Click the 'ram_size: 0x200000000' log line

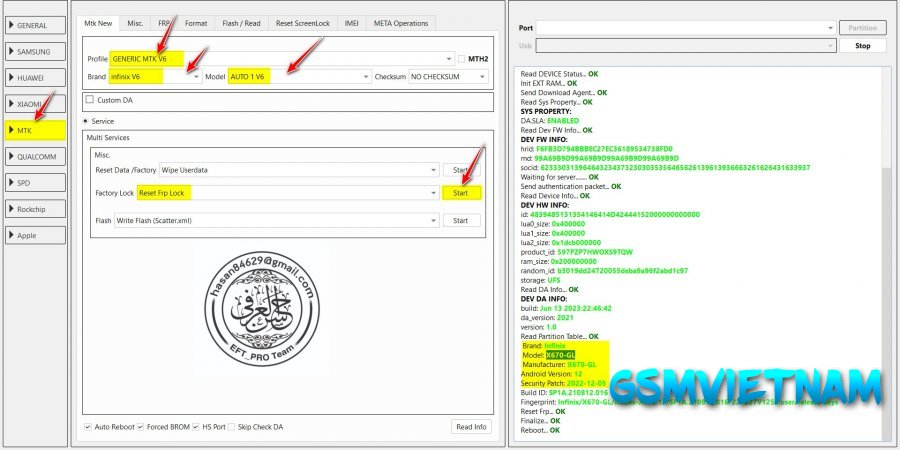click(558, 261)
